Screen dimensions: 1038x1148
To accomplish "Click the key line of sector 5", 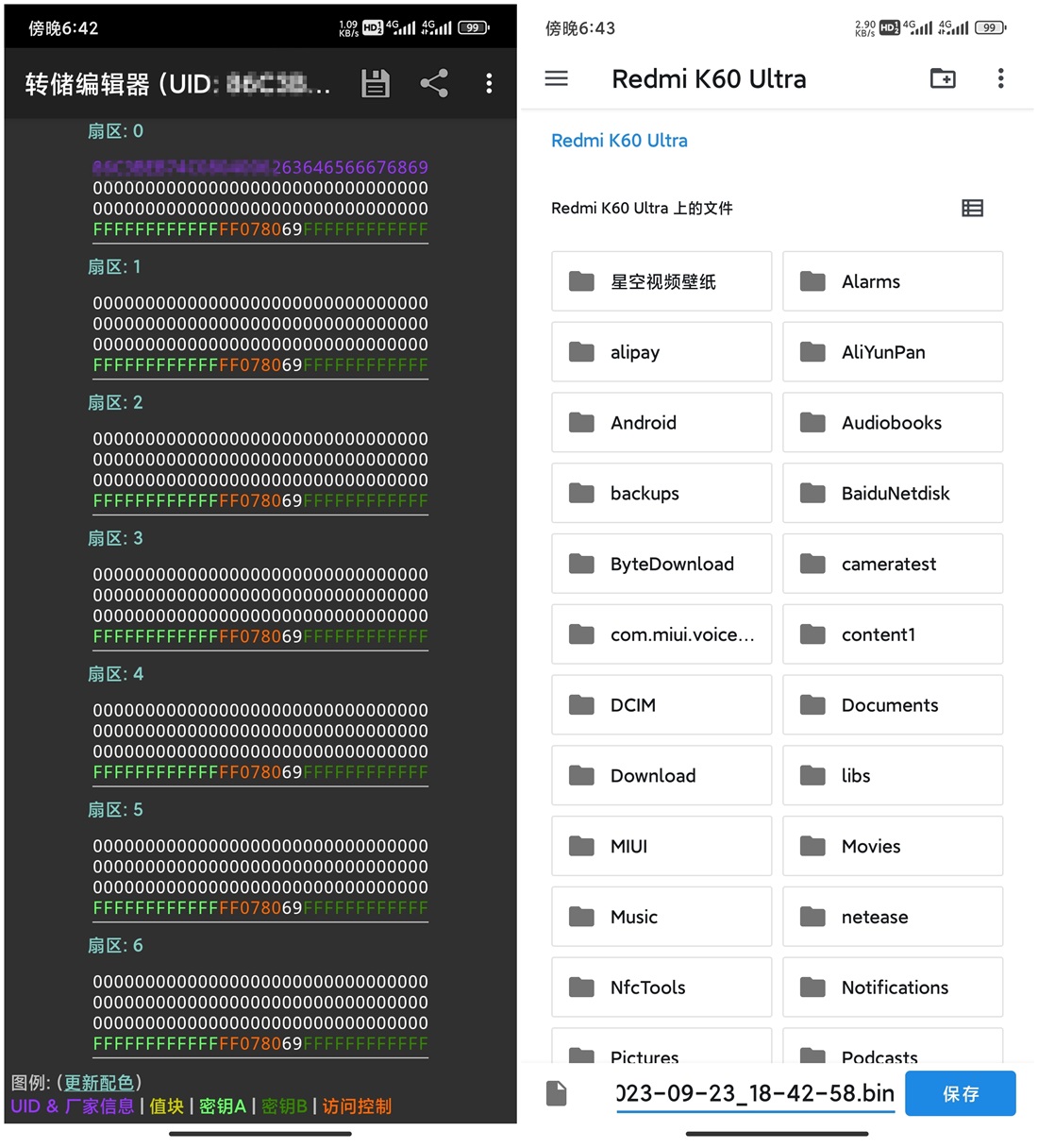I will (260, 908).
